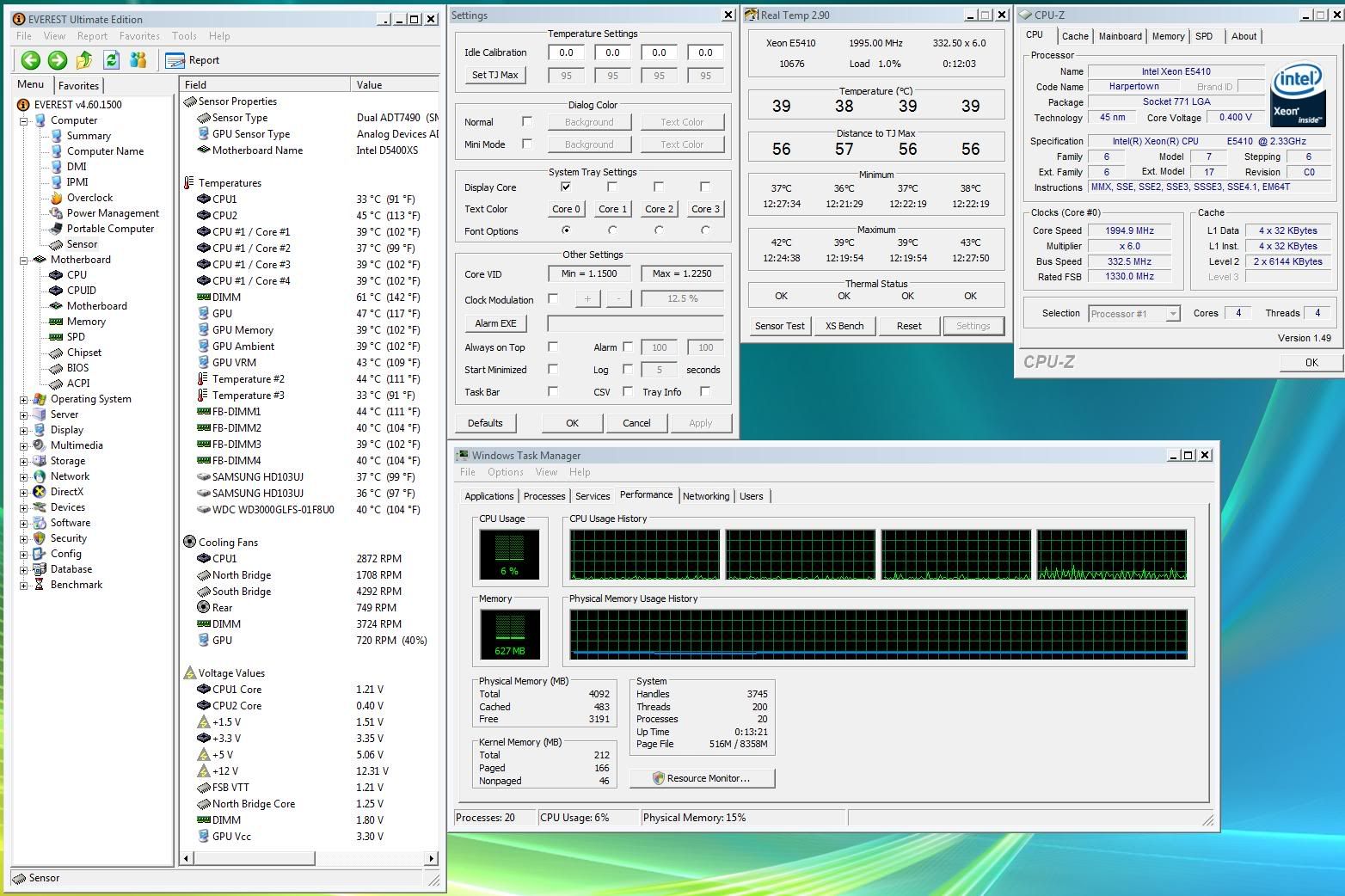Image resolution: width=1345 pixels, height=896 pixels.
Task: Click the EVEREST v4.60.1500 root node
Action: [x=77, y=105]
